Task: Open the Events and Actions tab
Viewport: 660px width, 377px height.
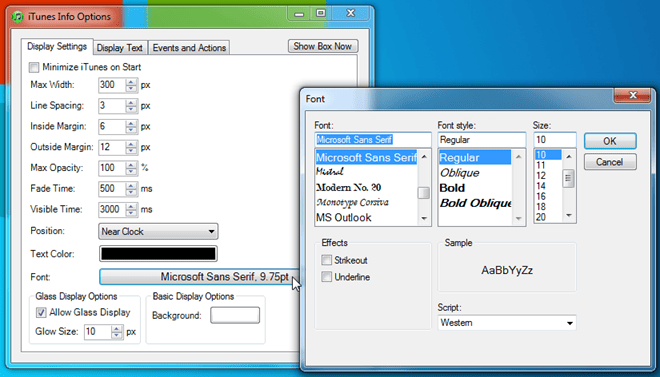Action: click(x=189, y=48)
